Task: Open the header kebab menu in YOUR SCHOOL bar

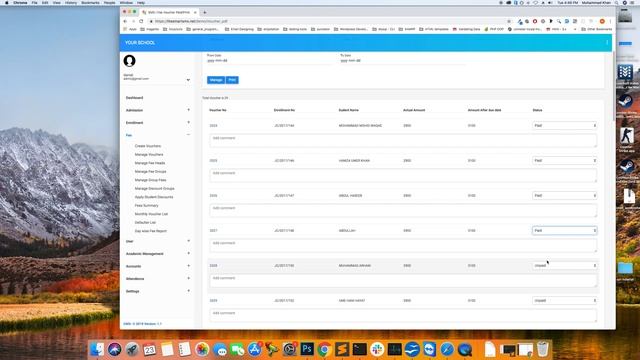Action: 607,42
